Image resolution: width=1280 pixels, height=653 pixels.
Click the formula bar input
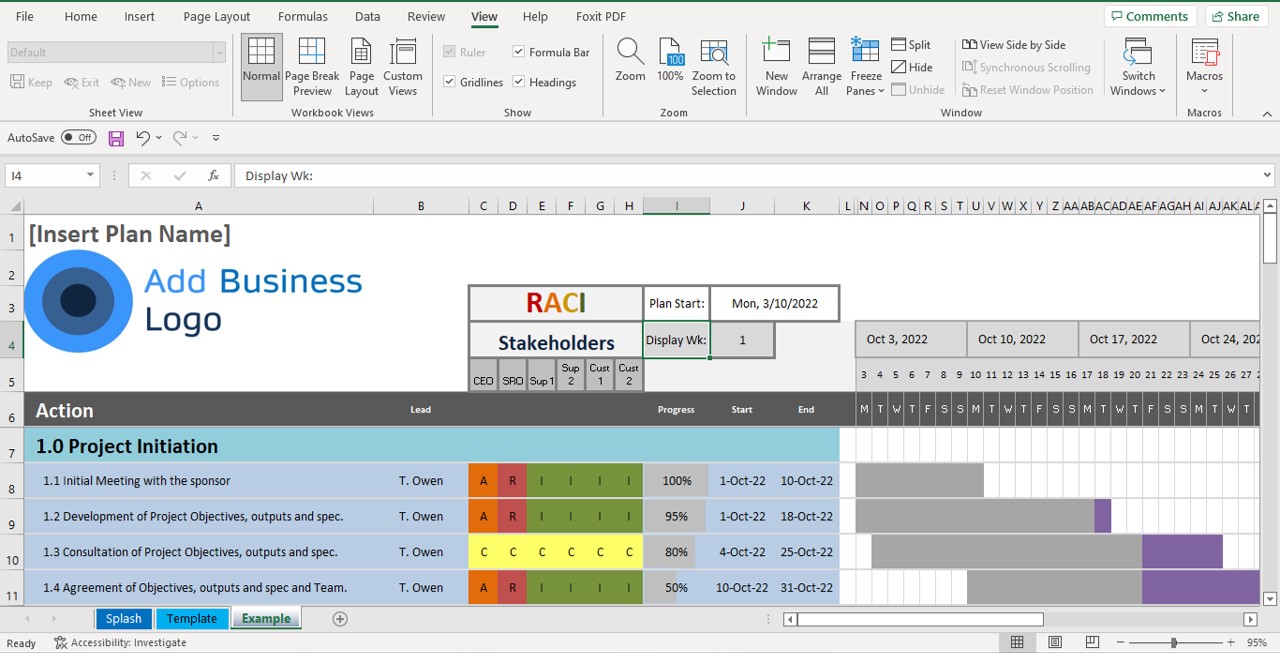click(746, 175)
